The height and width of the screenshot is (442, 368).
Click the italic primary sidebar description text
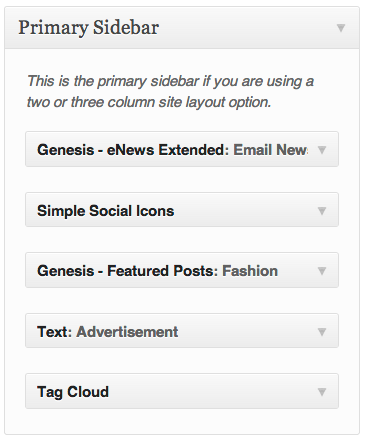click(x=170, y=91)
